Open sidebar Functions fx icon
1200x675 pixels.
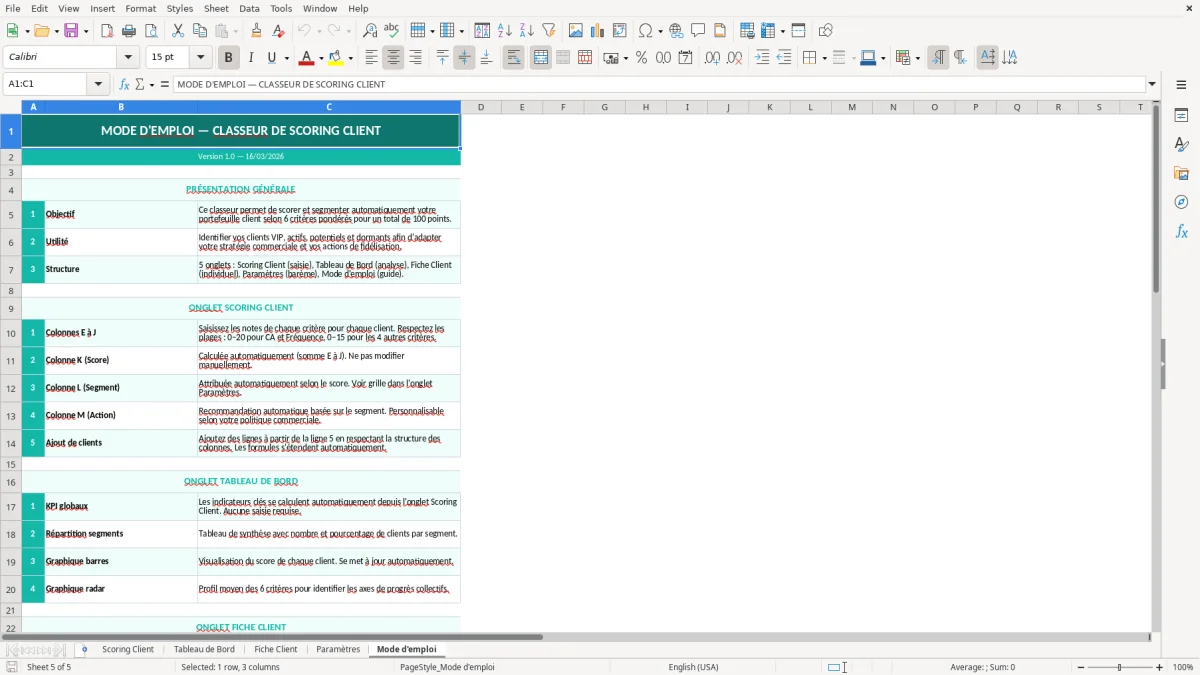(1181, 231)
